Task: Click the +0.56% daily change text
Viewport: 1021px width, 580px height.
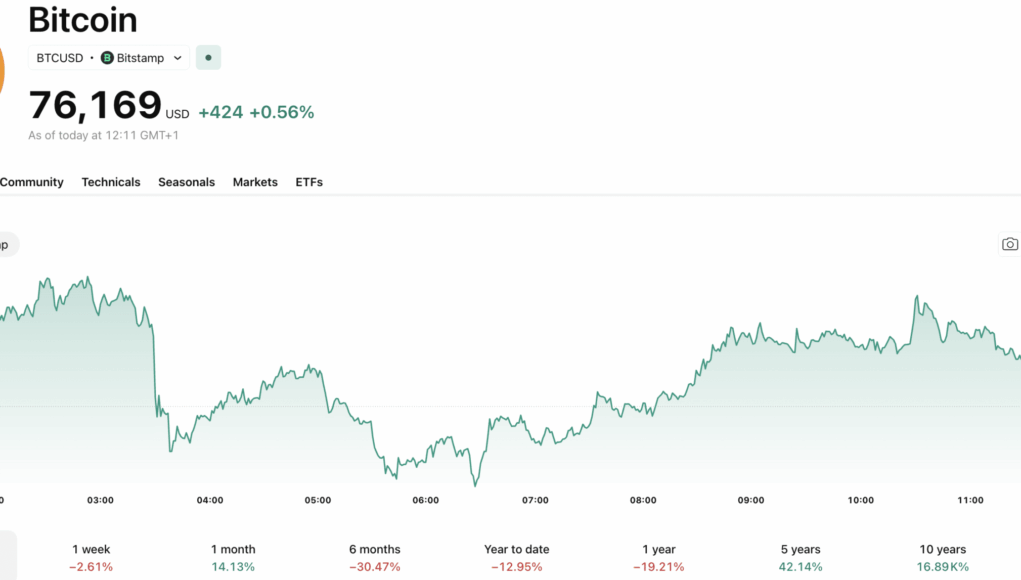Action: (281, 112)
